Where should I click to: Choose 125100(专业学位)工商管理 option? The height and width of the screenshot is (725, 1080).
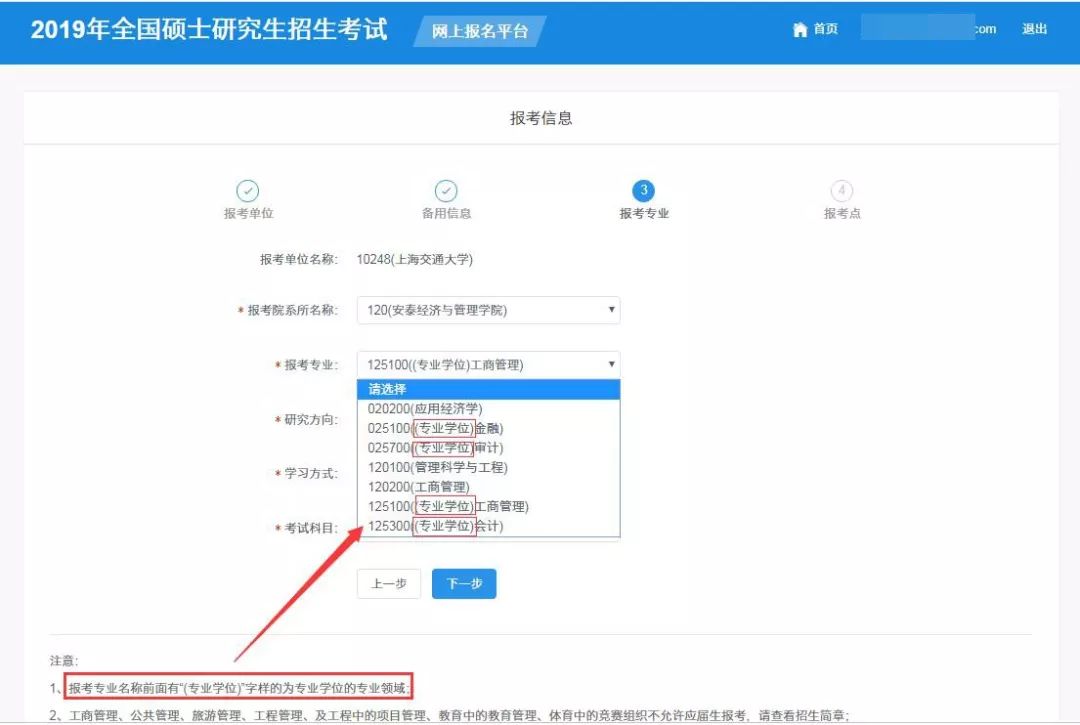pos(447,506)
